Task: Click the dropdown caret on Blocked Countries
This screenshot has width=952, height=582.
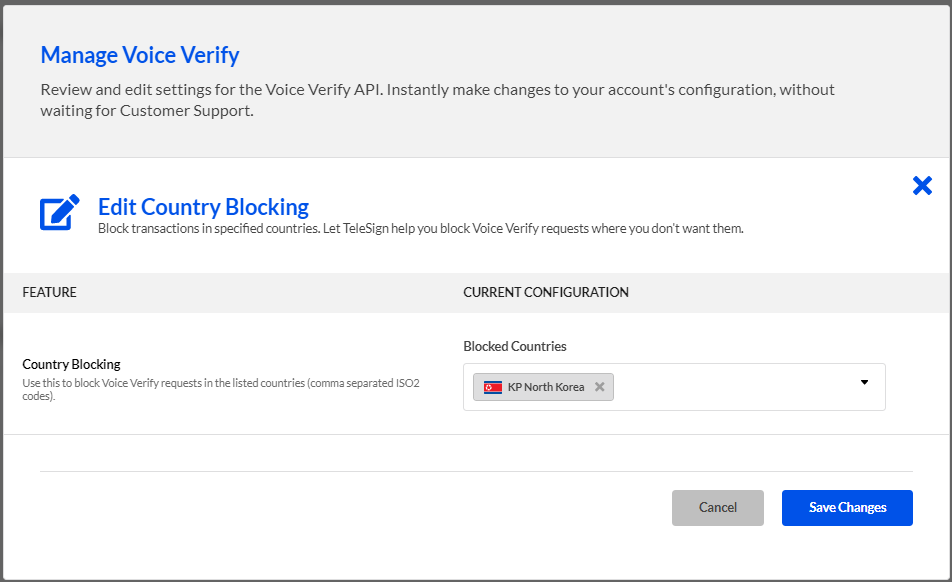Action: pyautogui.click(x=864, y=382)
